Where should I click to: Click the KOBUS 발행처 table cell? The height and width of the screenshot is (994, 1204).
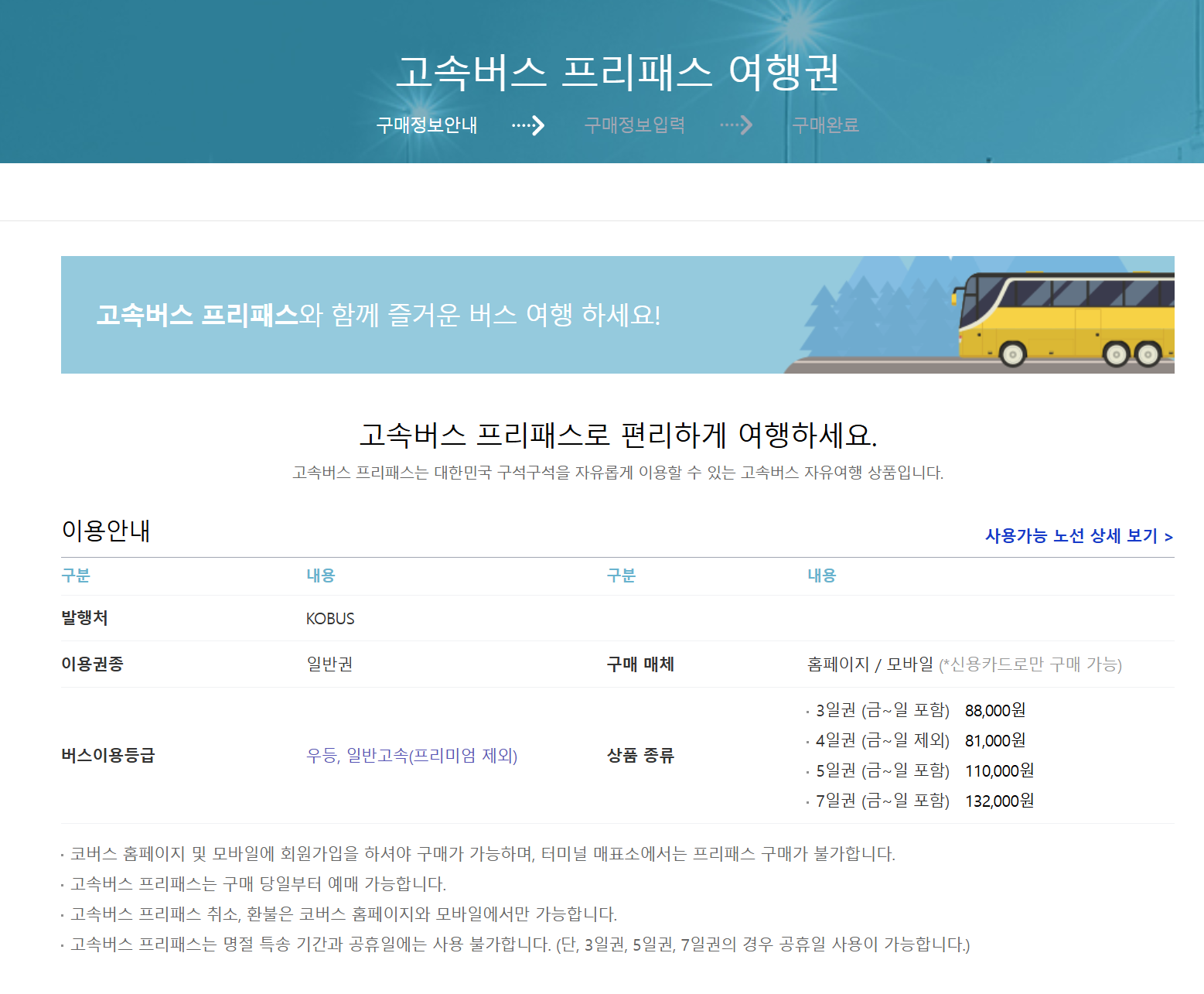[x=328, y=618]
